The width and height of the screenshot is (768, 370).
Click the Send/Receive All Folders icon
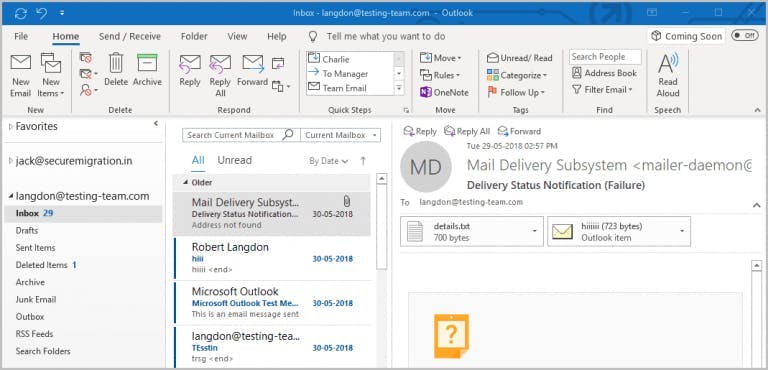click(x=21, y=13)
